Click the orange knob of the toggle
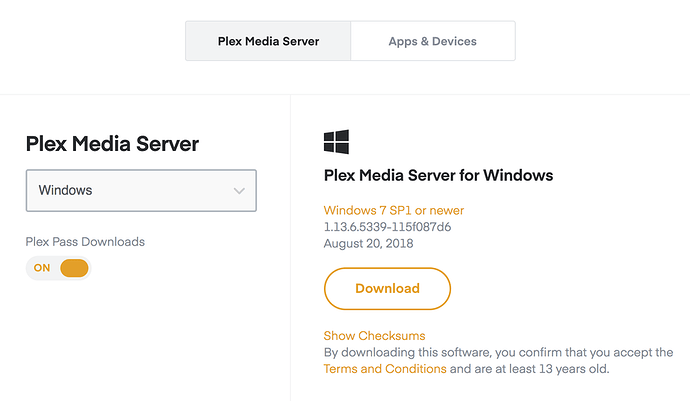 tap(74, 268)
